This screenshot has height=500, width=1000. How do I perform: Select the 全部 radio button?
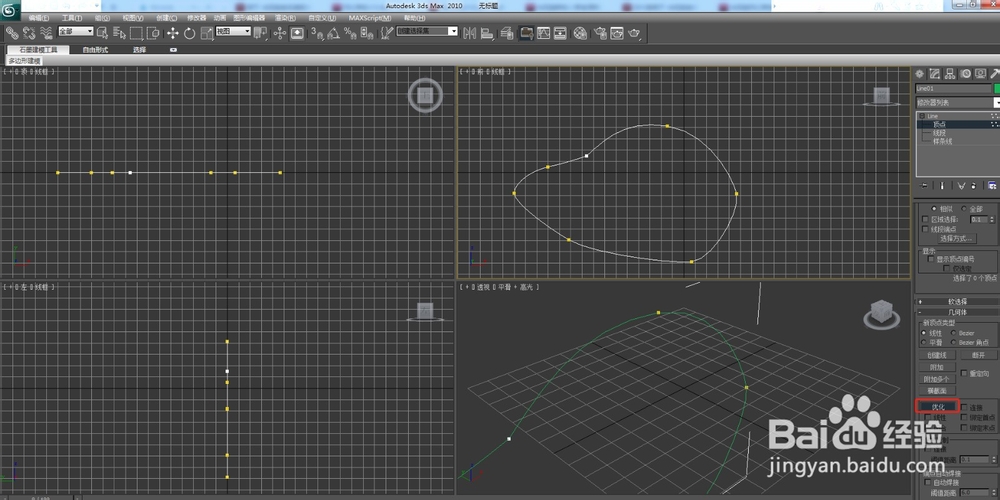(963, 209)
